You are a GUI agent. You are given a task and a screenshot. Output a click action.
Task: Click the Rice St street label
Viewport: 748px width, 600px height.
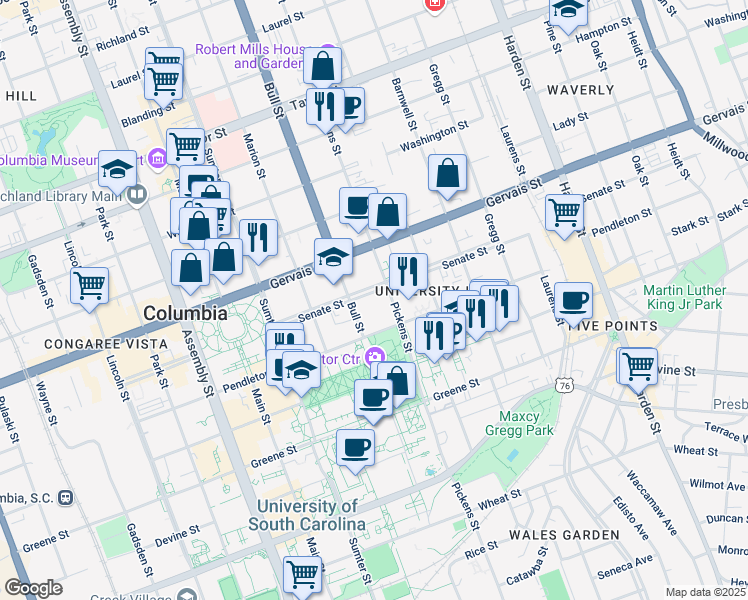[x=481, y=550]
